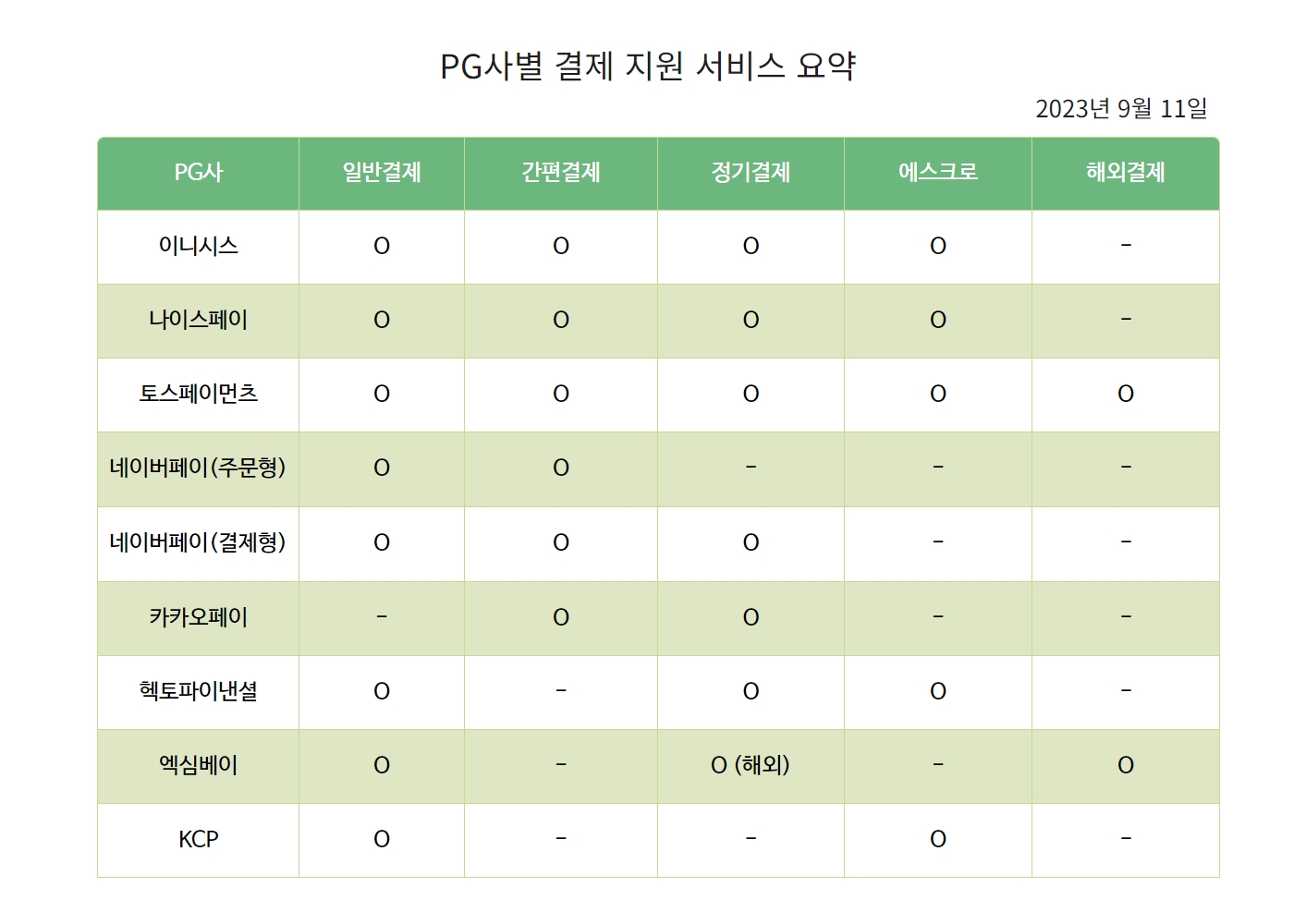Click 네이버페이(주문형)'s '-' under 정기결제

[x=751, y=468]
